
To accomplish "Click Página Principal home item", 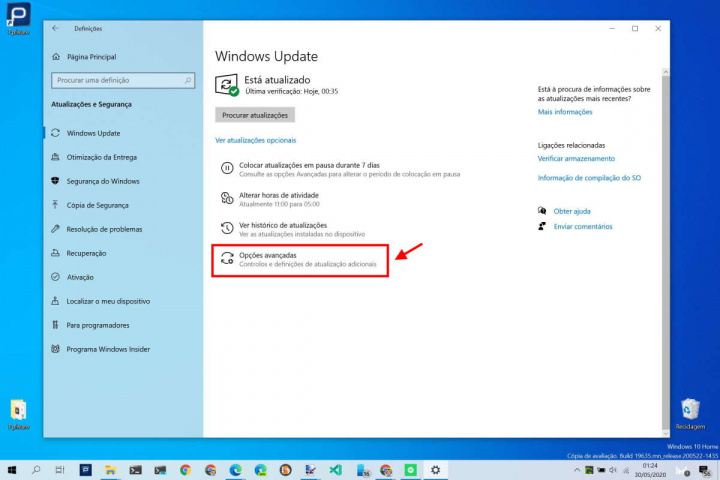I will coord(91,57).
